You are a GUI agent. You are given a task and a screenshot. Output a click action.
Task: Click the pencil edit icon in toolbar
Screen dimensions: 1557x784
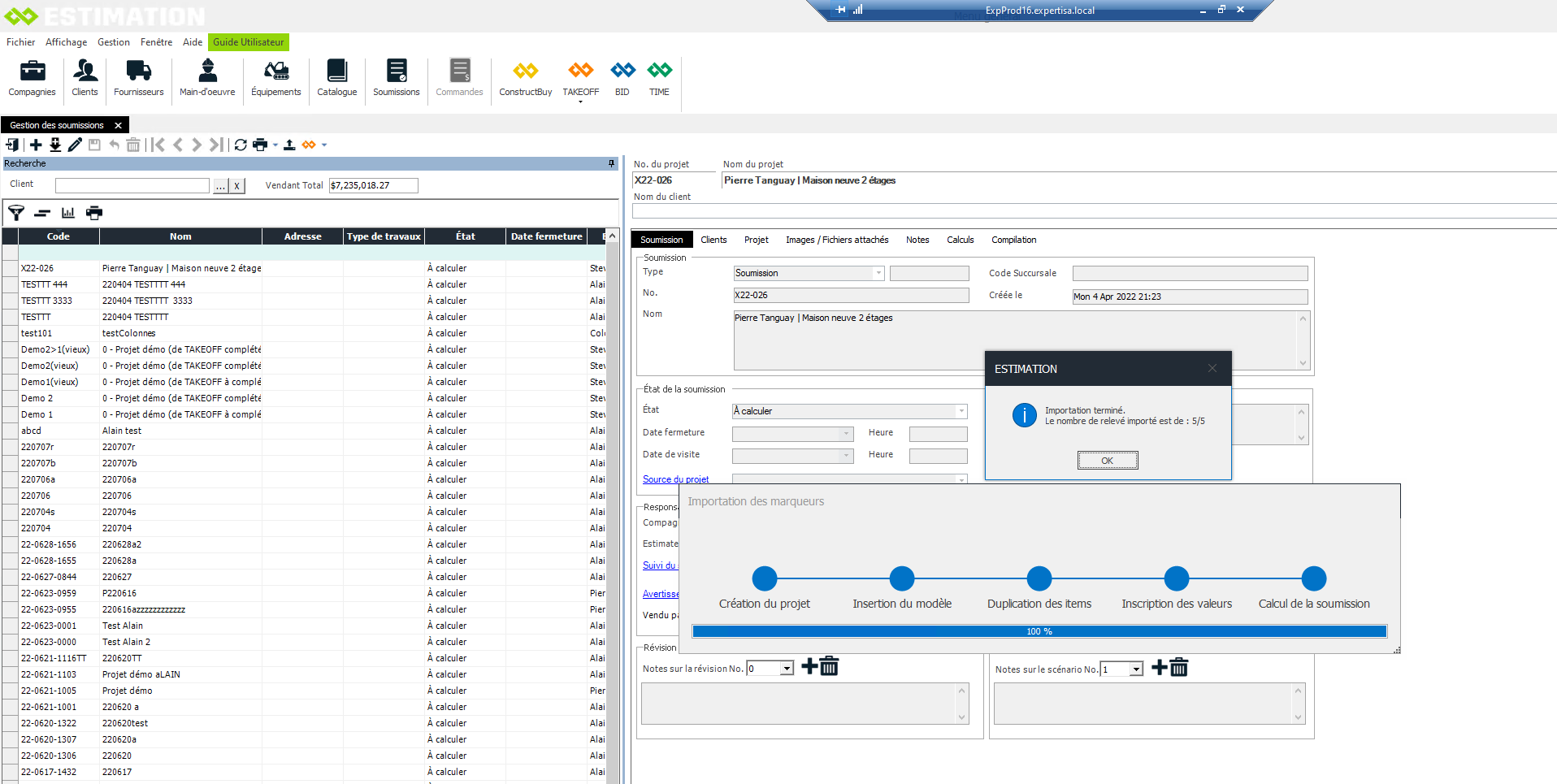[75, 145]
